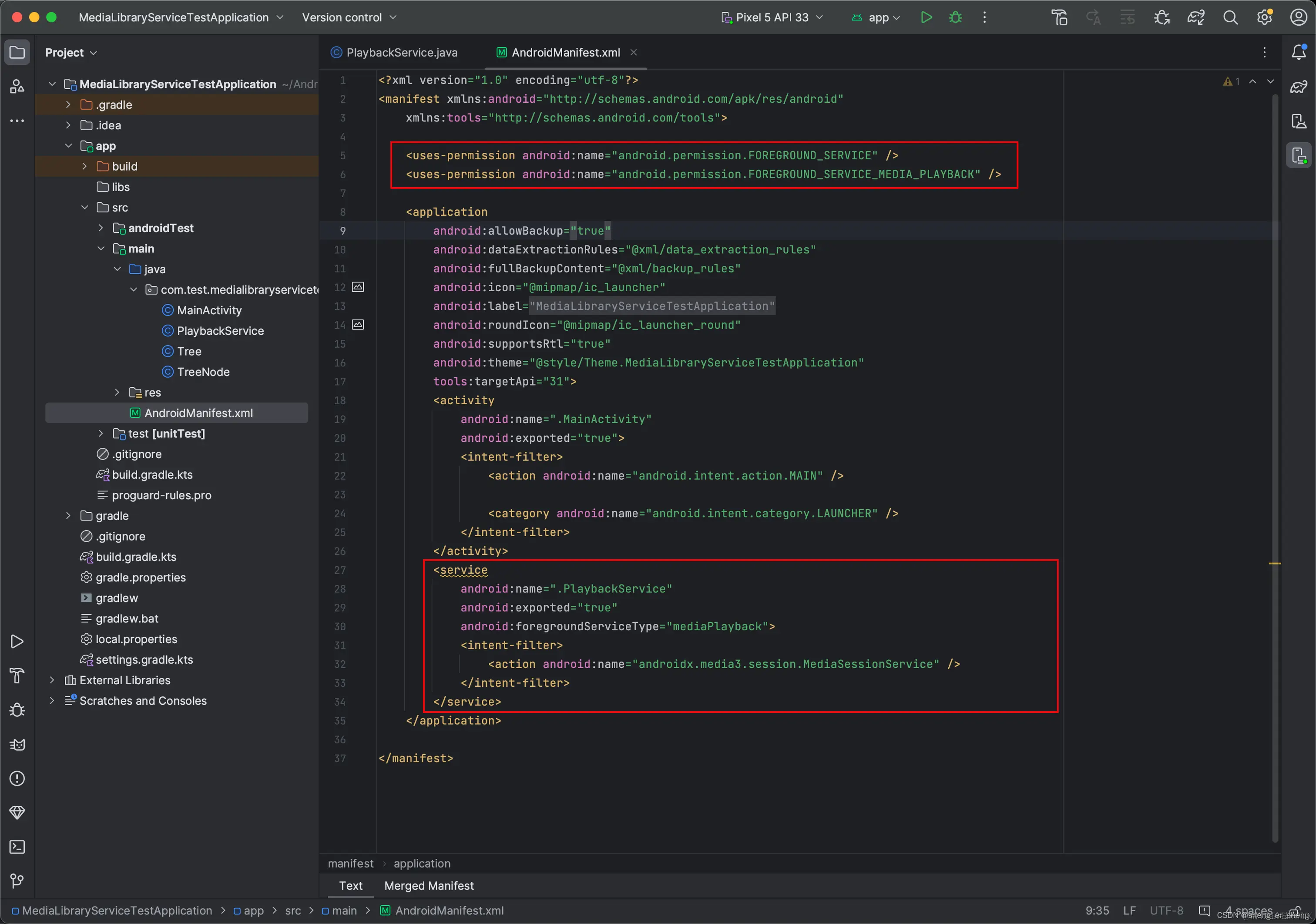This screenshot has height=924, width=1316.
Task: Sync project with Gradle files
Action: click(x=1195, y=17)
